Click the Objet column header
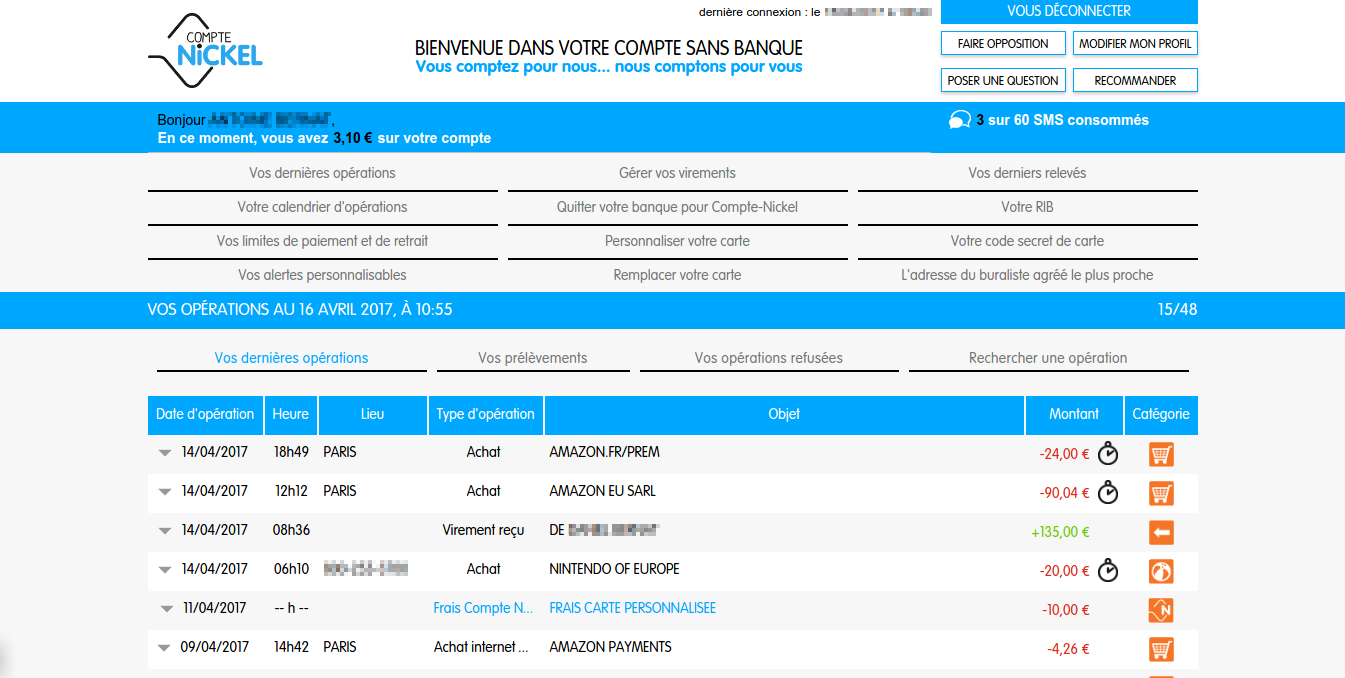This screenshot has width=1345, height=678. tap(784, 414)
